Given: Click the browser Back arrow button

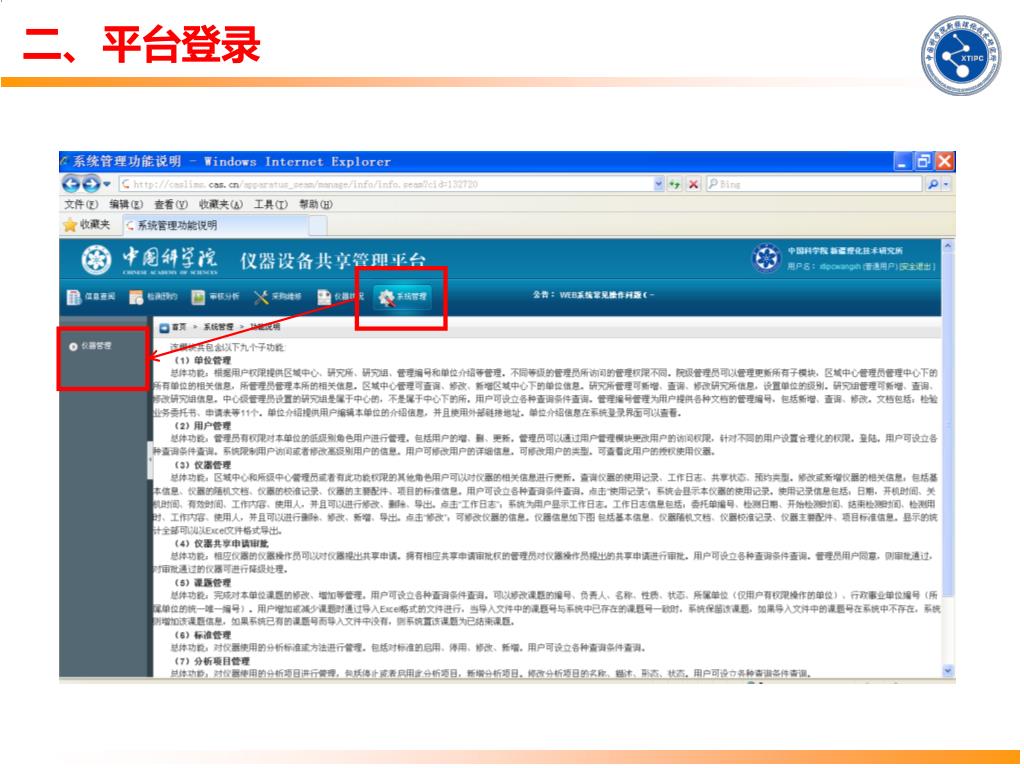Looking at the screenshot, I should click(71, 184).
